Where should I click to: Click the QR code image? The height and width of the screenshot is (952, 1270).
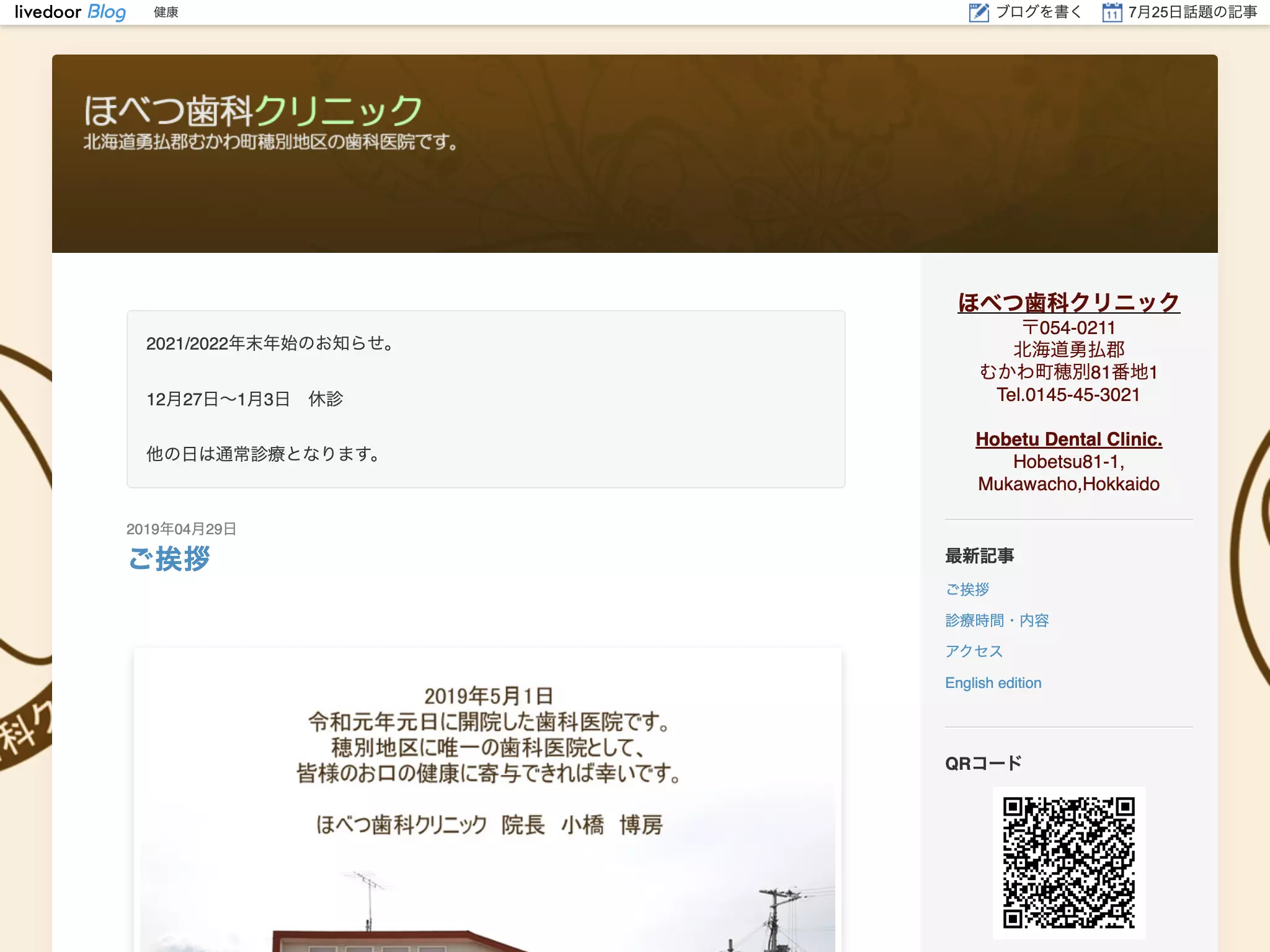tap(1068, 862)
